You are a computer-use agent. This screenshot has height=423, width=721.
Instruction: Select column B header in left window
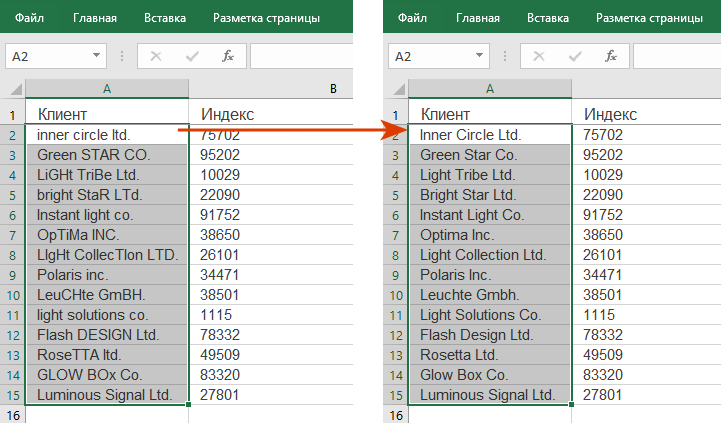[270, 89]
